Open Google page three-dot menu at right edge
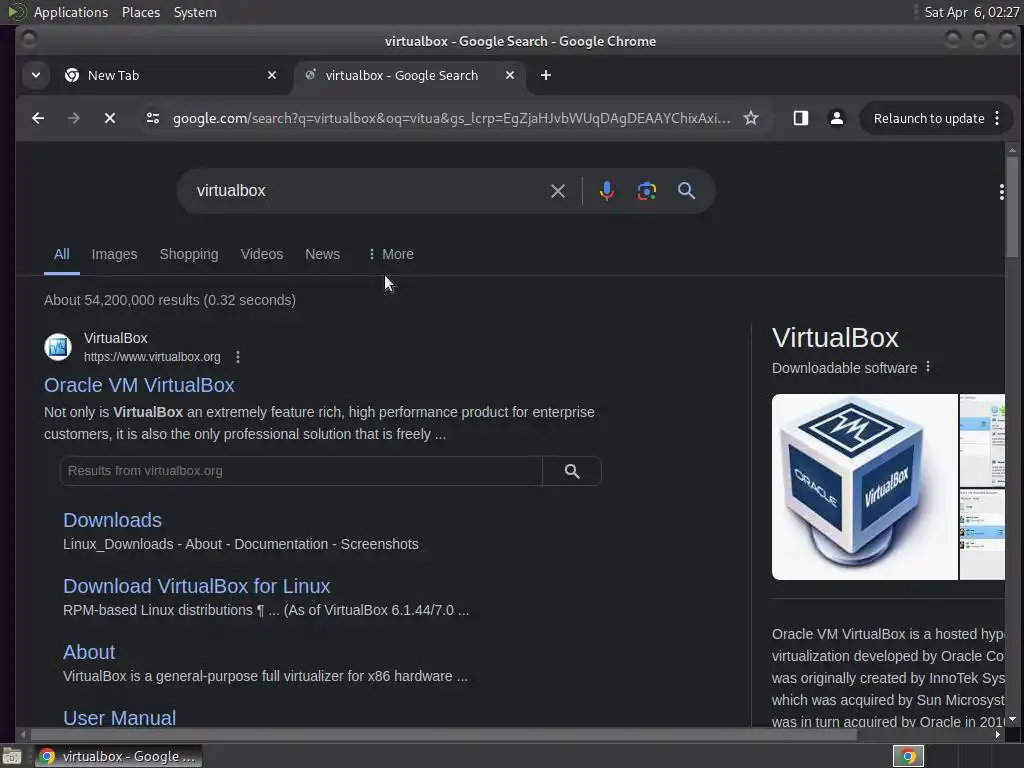1024x768 pixels. tap(1001, 191)
